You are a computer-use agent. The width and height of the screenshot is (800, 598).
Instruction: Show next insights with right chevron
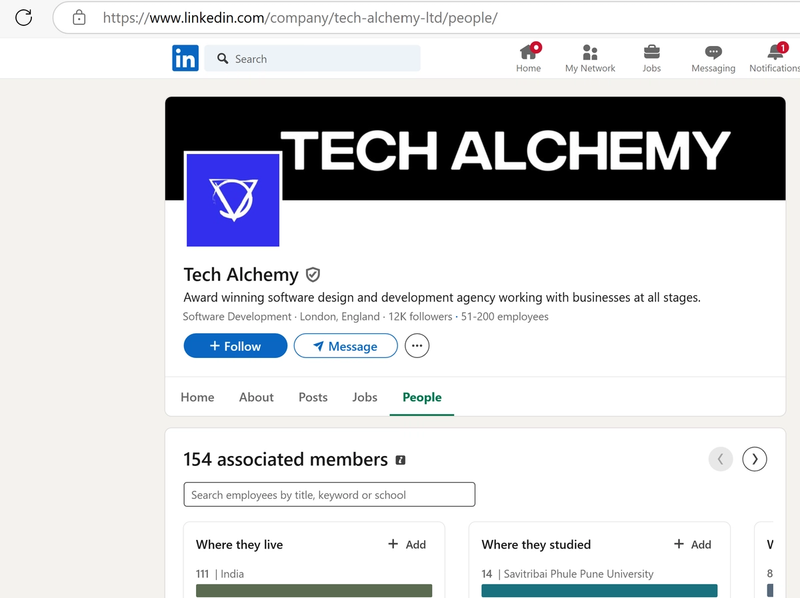pyautogui.click(x=755, y=459)
